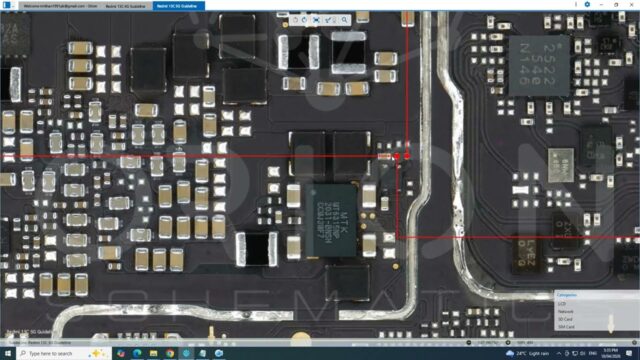Open Google Chrome from taskbar
The height and width of the screenshot is (360, 640).
(170, 353)
